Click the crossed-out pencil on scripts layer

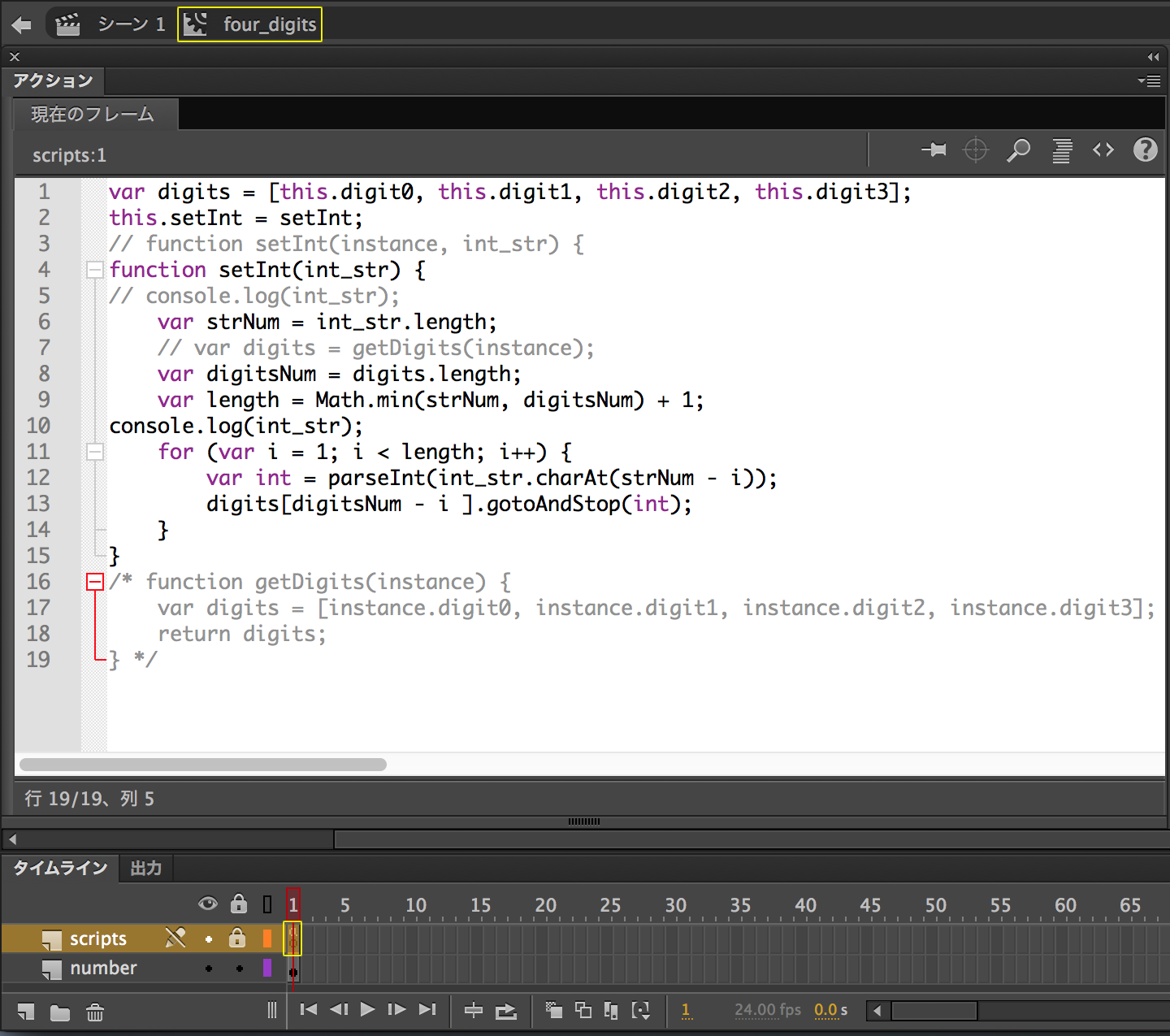[x=175, y=938]
